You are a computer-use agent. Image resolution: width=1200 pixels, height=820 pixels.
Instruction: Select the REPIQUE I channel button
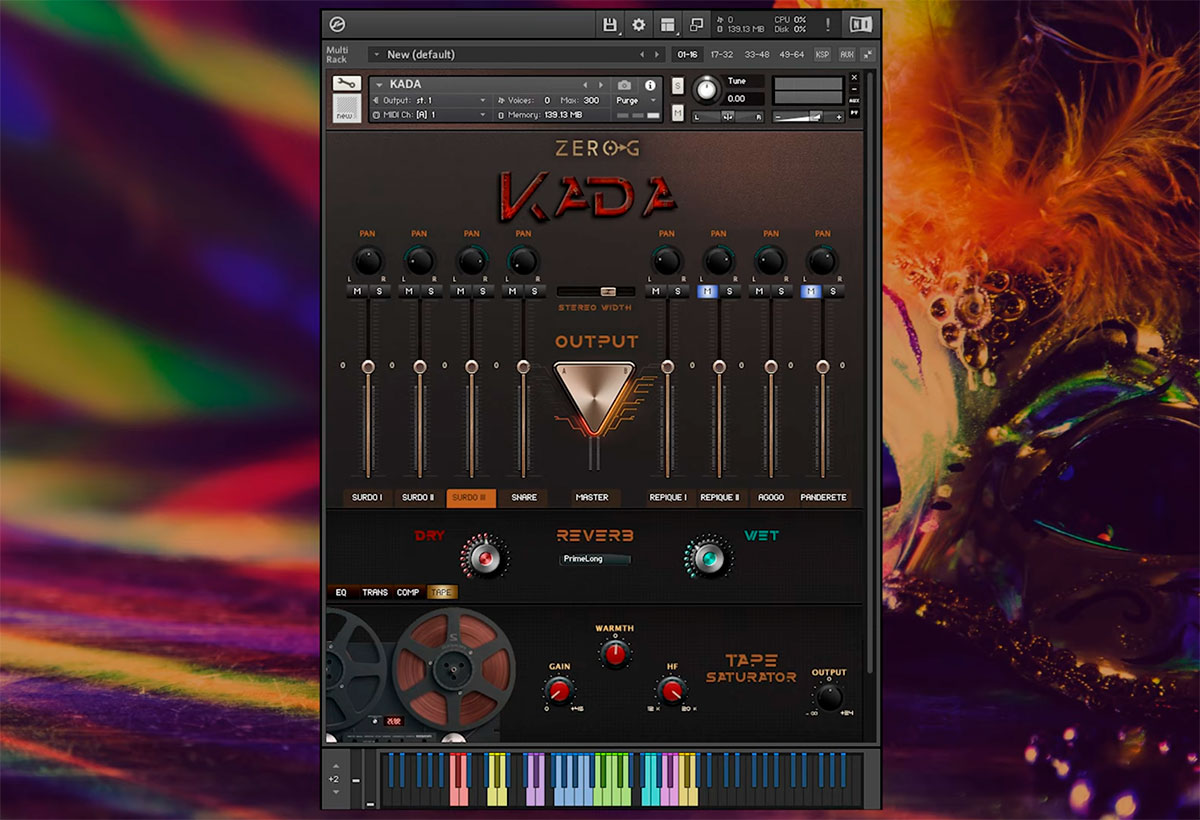pyautogui.click(x=667, y=497)
